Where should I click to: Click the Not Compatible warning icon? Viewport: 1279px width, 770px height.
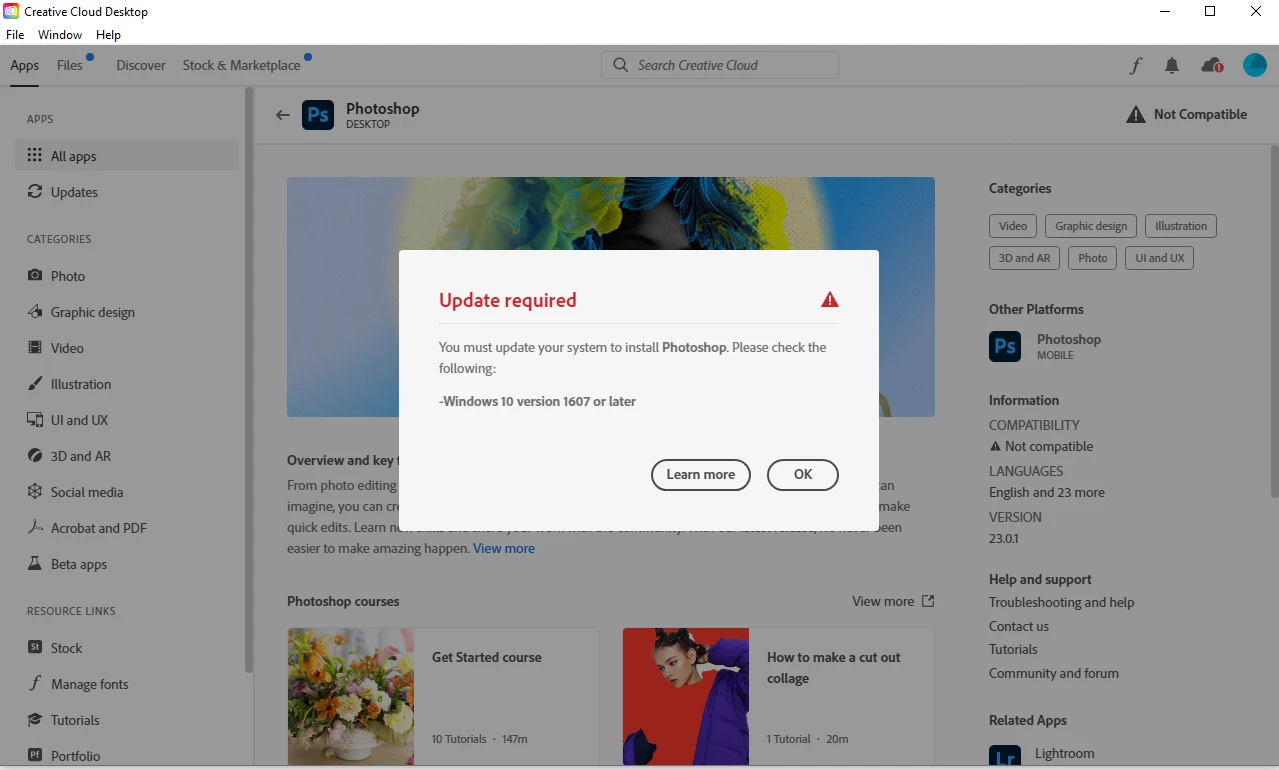point(1136,114)
